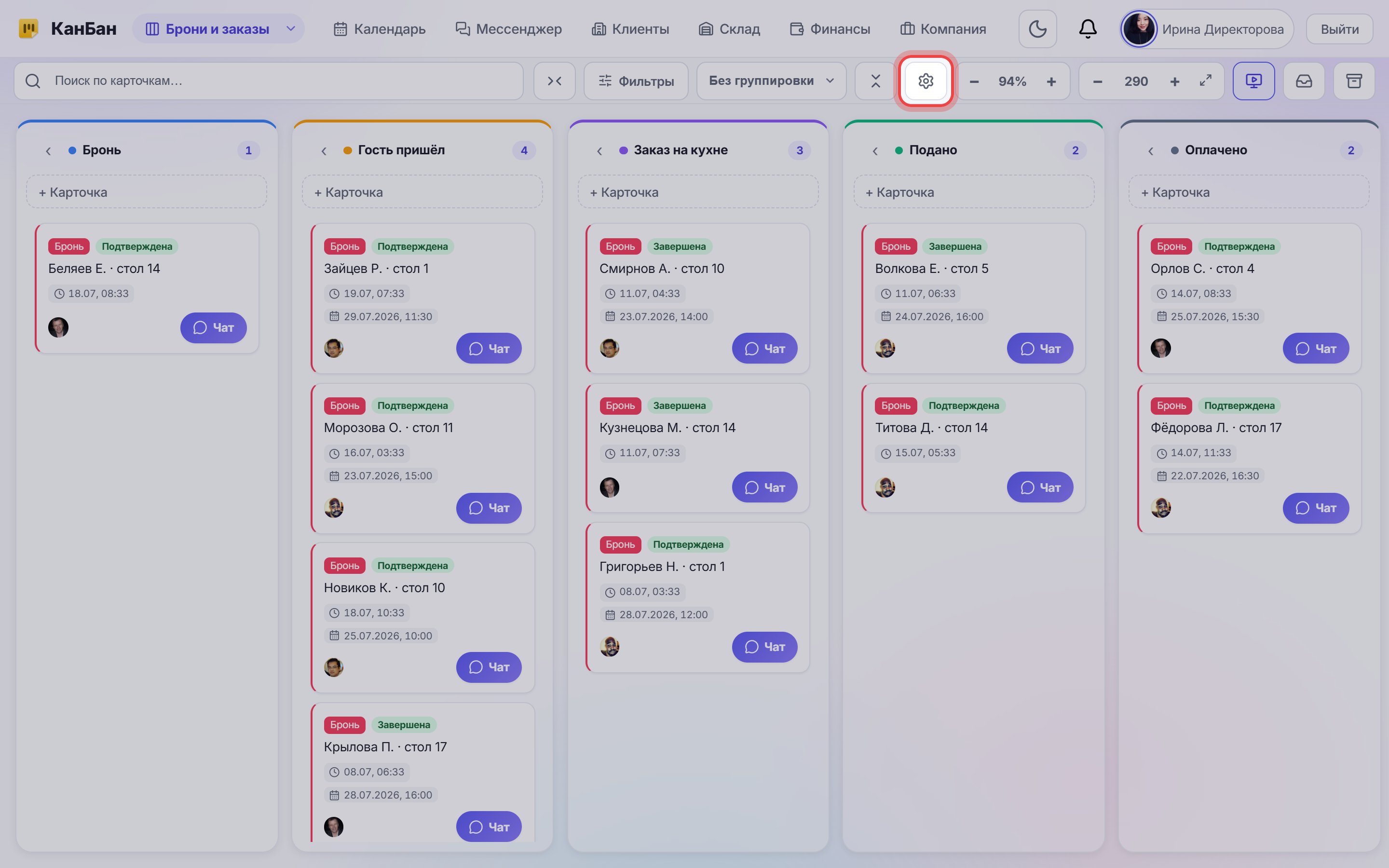Decrease column width below 290
Screen dimensions: 1389x868
pos(1097,81)
